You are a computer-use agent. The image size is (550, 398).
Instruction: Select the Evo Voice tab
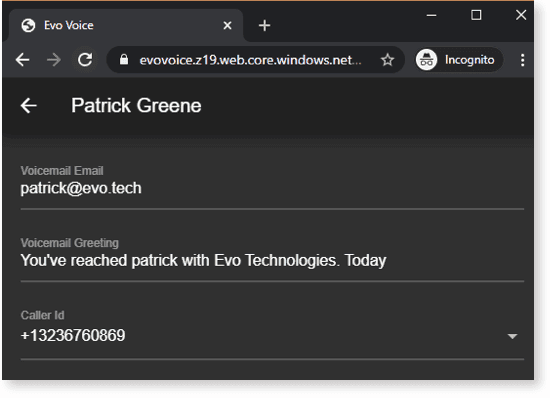tap(126, 25)
